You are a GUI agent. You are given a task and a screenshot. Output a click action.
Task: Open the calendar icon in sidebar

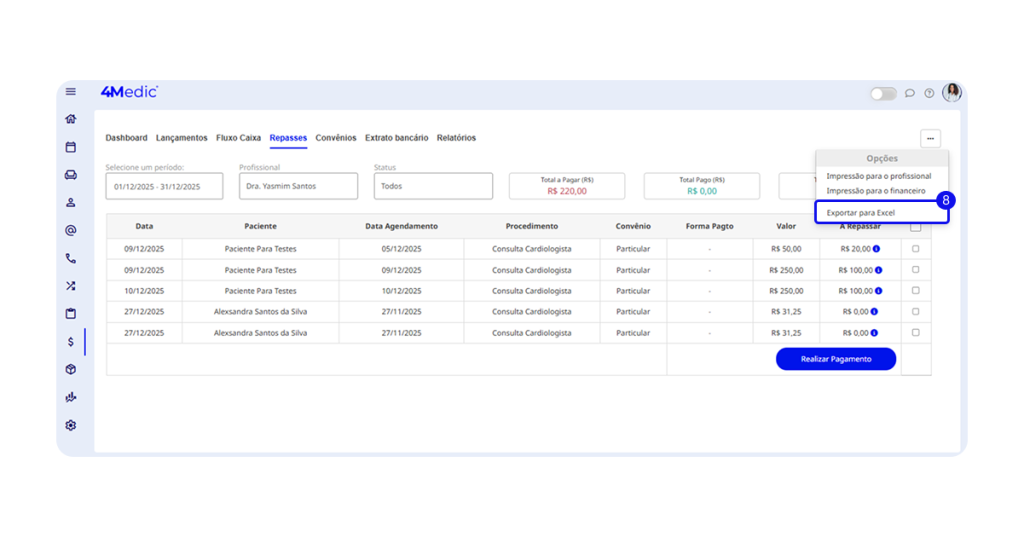[71, 147]
